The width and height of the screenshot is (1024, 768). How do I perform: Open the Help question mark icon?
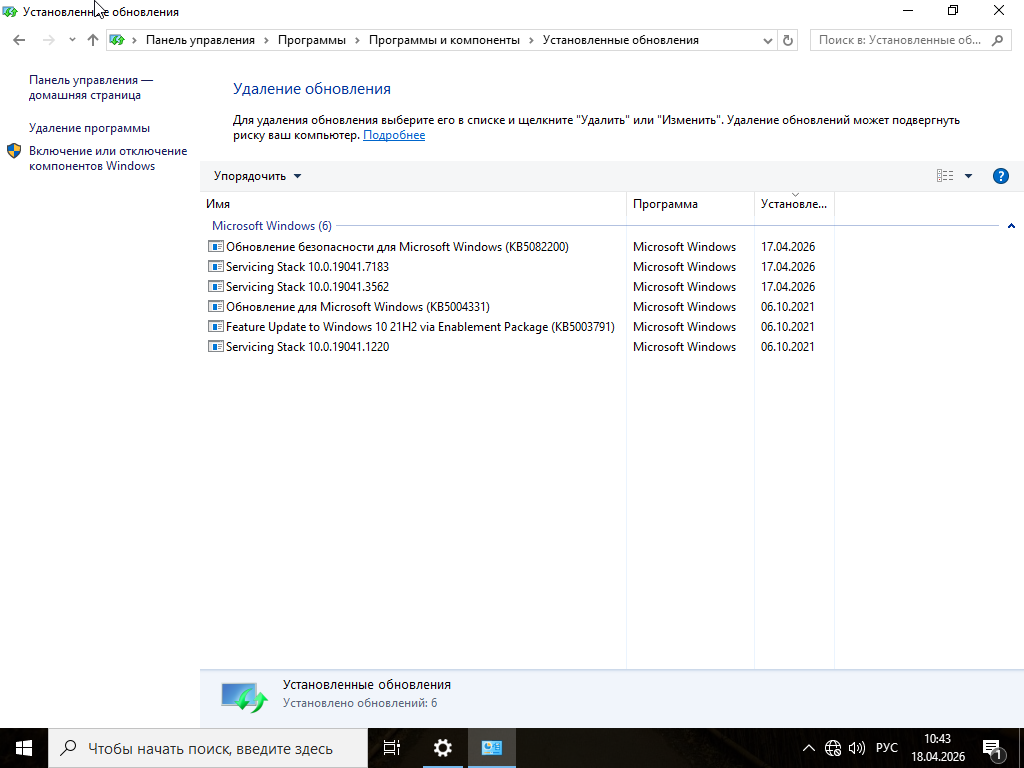tap(1000, 176)
